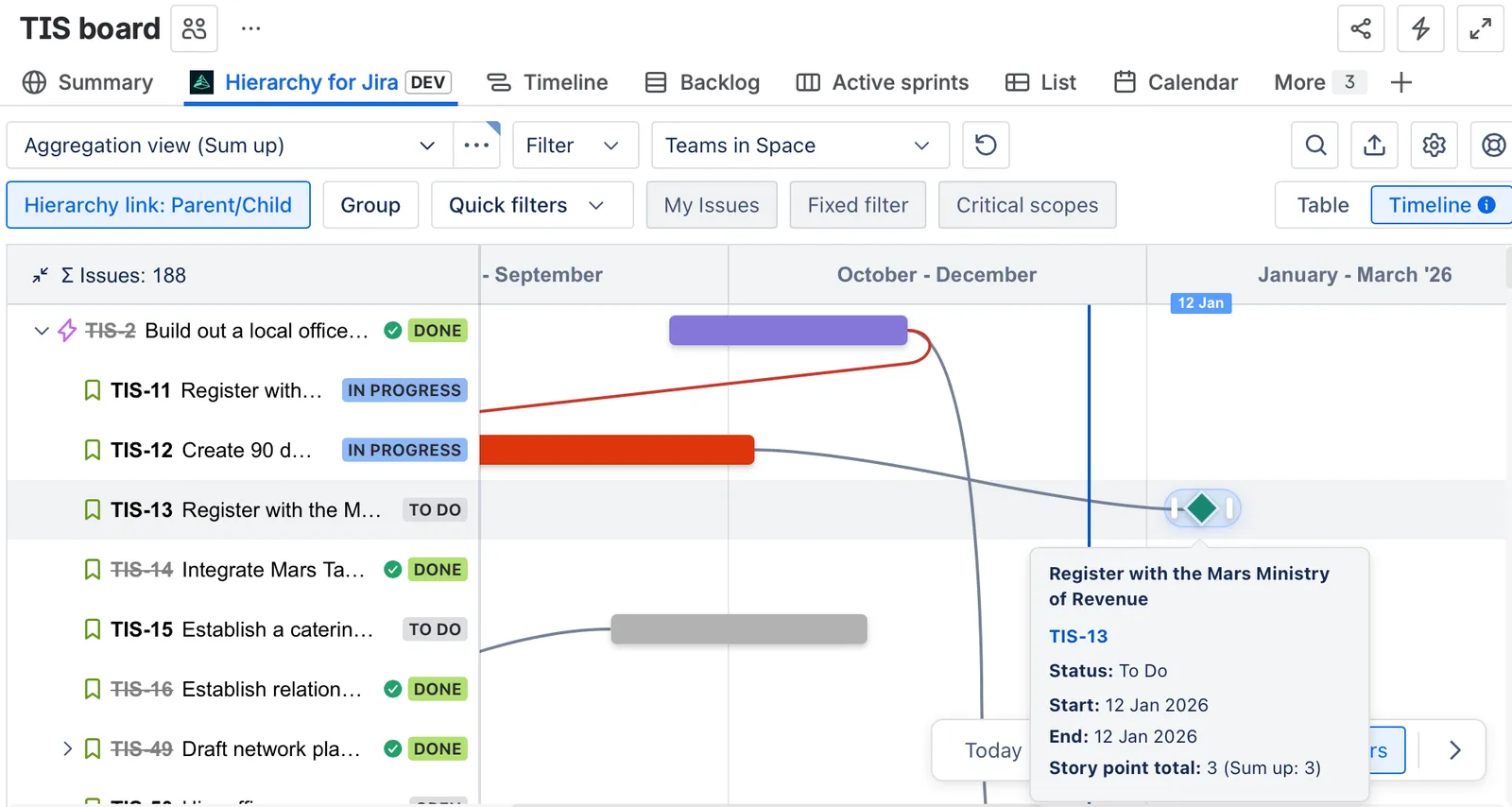Image resolution: width=1512 pixels, height=807 pixels.
Task: Switch to the Table view
Action: (x=1323, y=205)
